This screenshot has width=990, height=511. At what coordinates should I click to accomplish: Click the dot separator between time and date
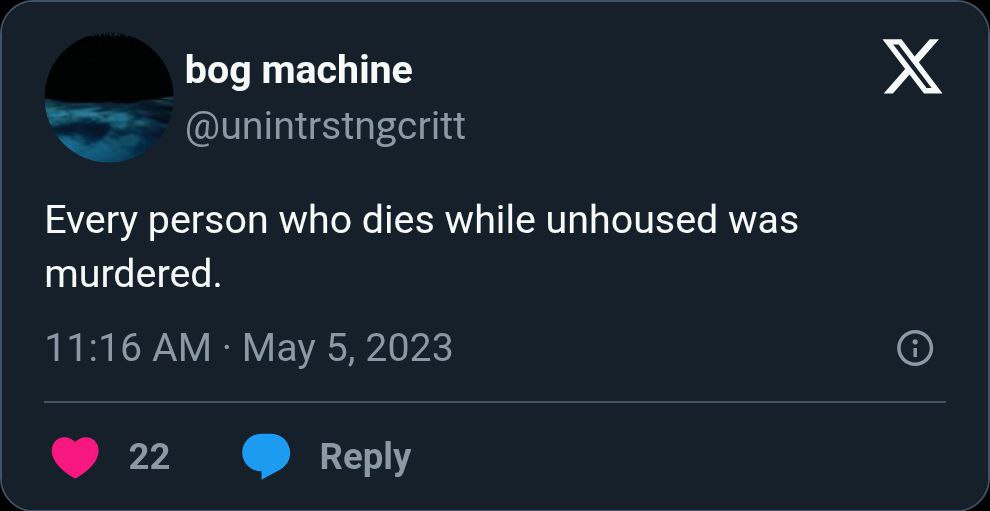227,348
